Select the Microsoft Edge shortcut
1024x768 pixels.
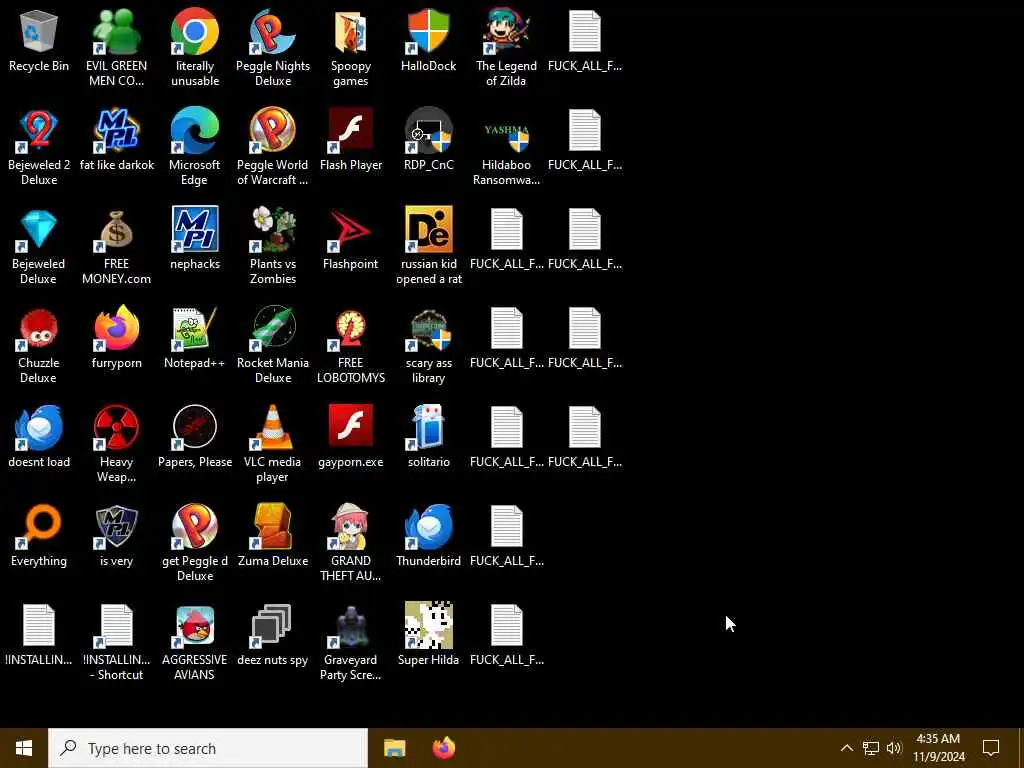pyautogui.click(x=195, y=147)
